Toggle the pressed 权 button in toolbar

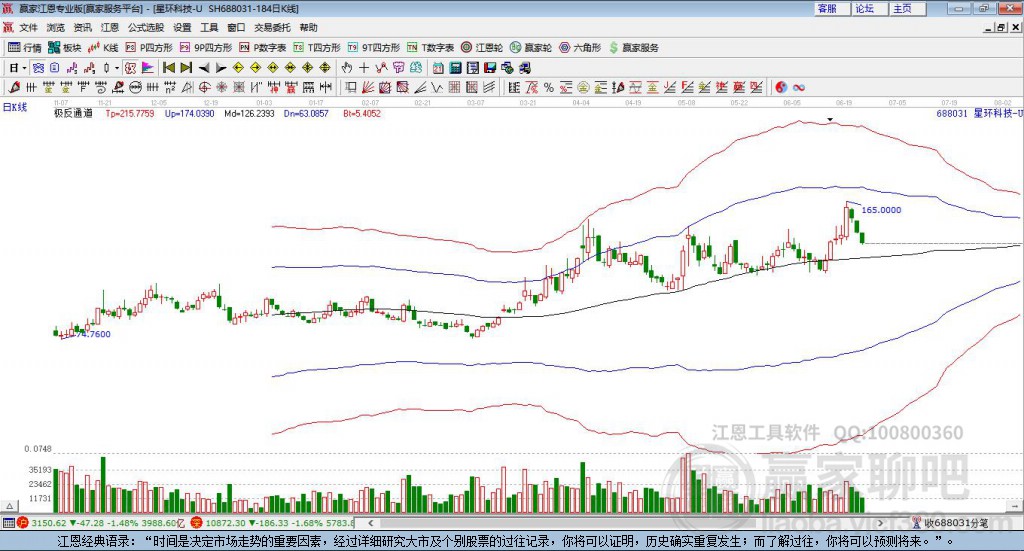131,68
